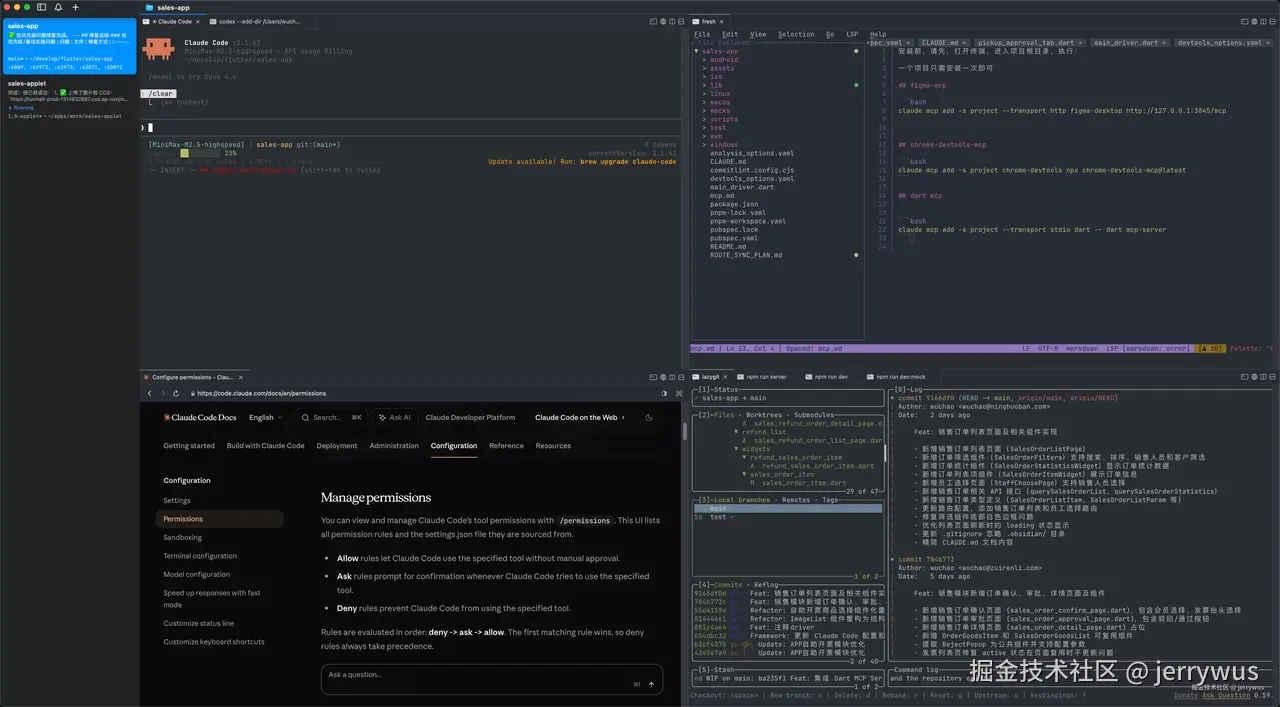Screen dimensions: 1280x707
Task: Click the plus icon to add workspace
Action: pos(74,7)
